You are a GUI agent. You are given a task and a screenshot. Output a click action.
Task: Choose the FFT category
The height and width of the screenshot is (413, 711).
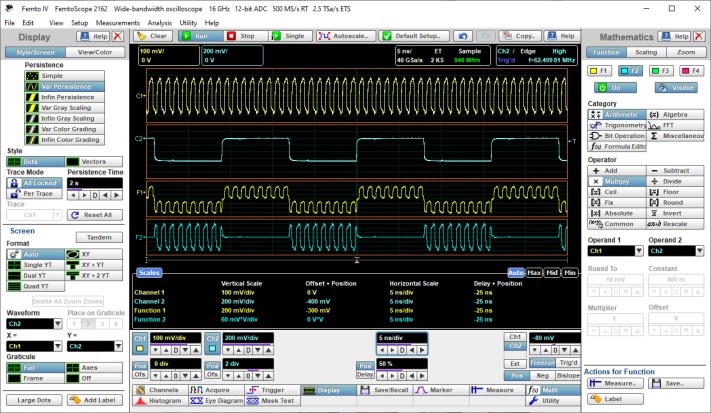676,125
